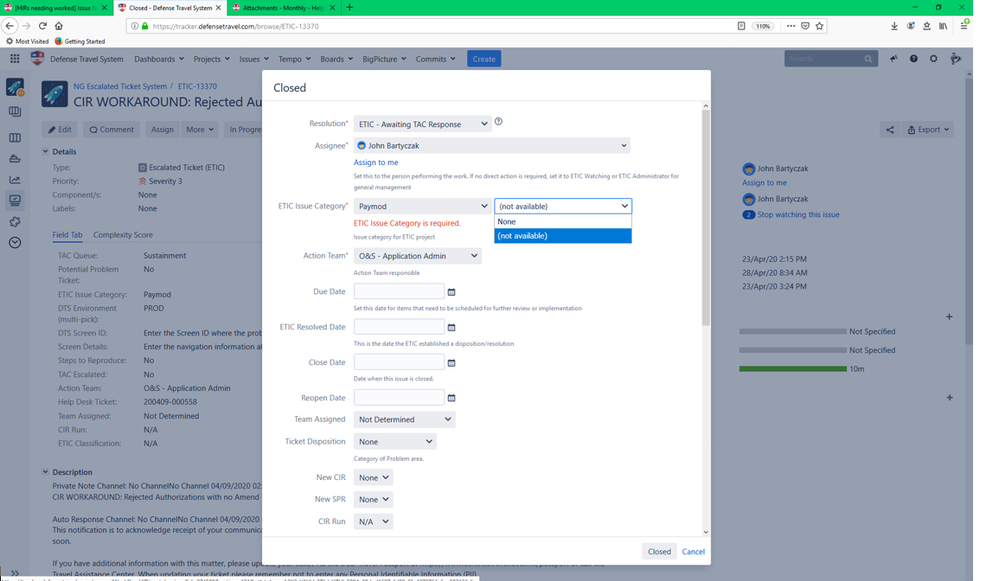
Task: Open the New SPR dropdown
Action: click(373, 499)
